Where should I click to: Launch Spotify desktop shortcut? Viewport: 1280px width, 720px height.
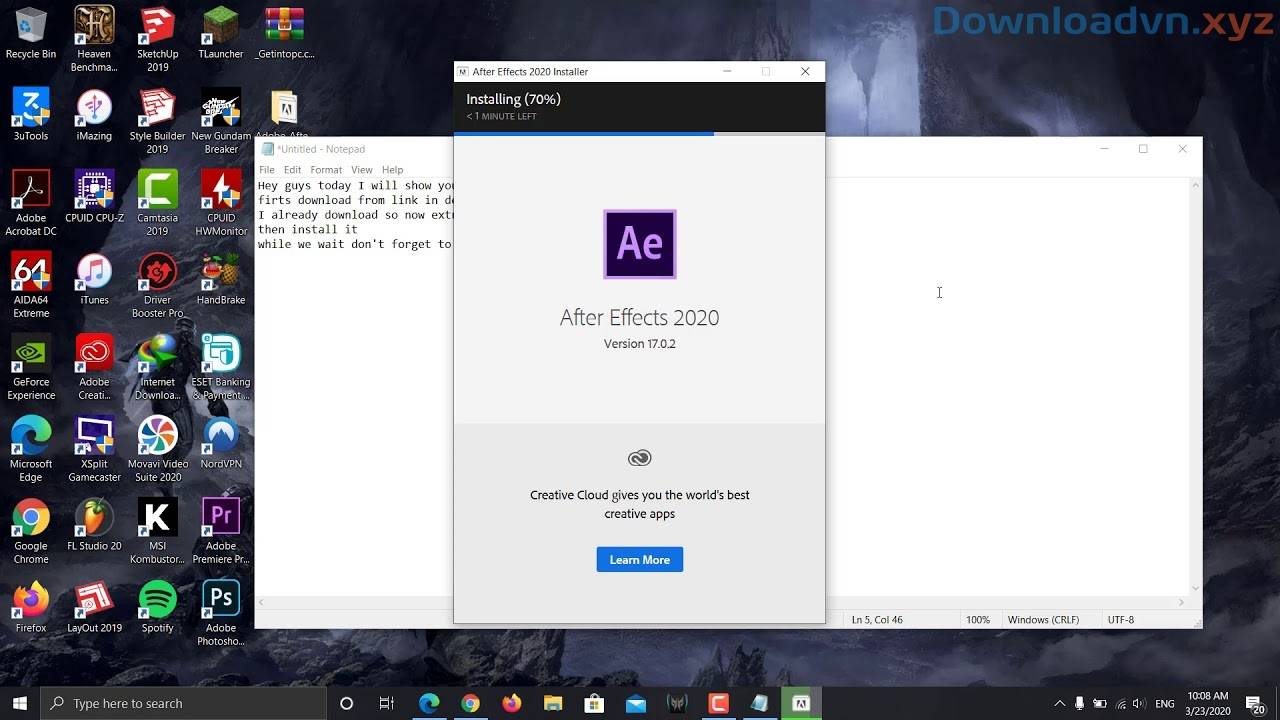[x=157, y=607]
